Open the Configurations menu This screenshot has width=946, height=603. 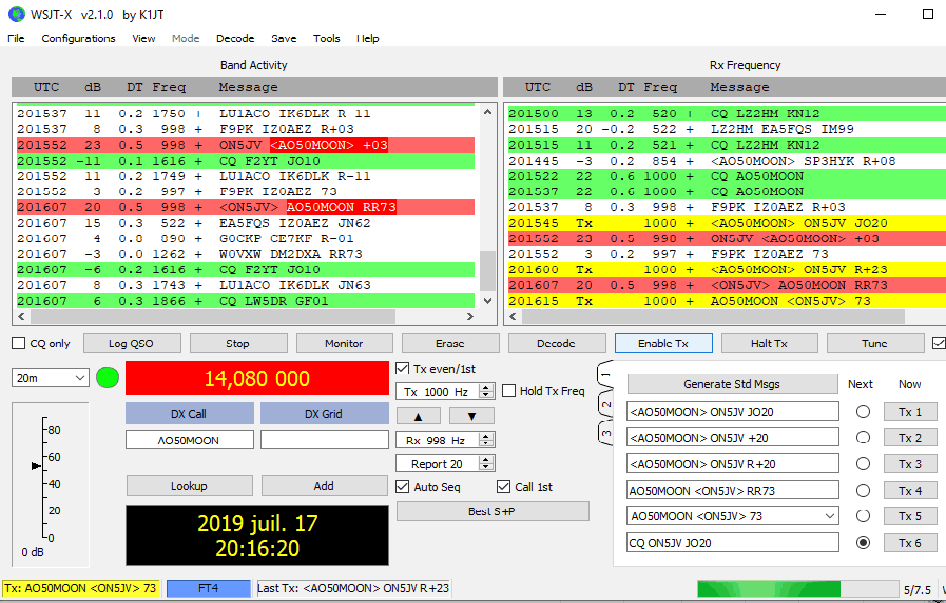tap(78, 38)
